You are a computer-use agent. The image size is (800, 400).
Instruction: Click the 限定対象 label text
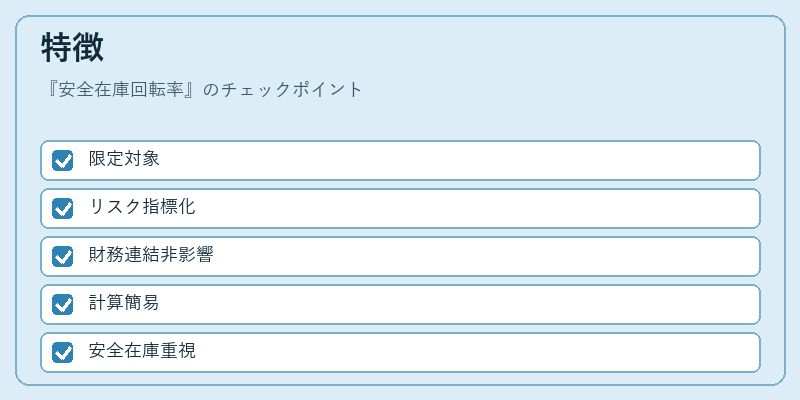pos(124,159)
